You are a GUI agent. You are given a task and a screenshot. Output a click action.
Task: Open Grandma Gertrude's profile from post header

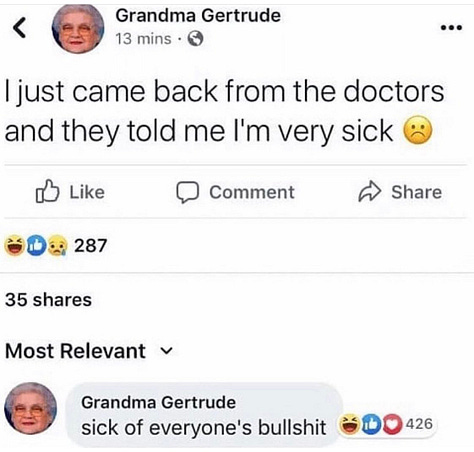point(198,15)
